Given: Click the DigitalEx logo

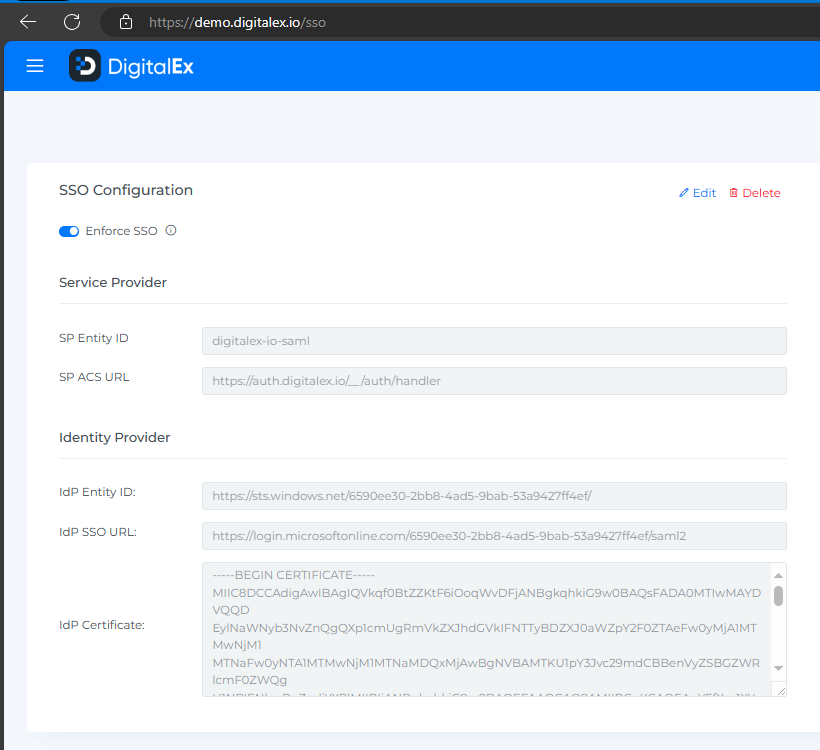Looking at the screenshot, I should pos(131,66).
